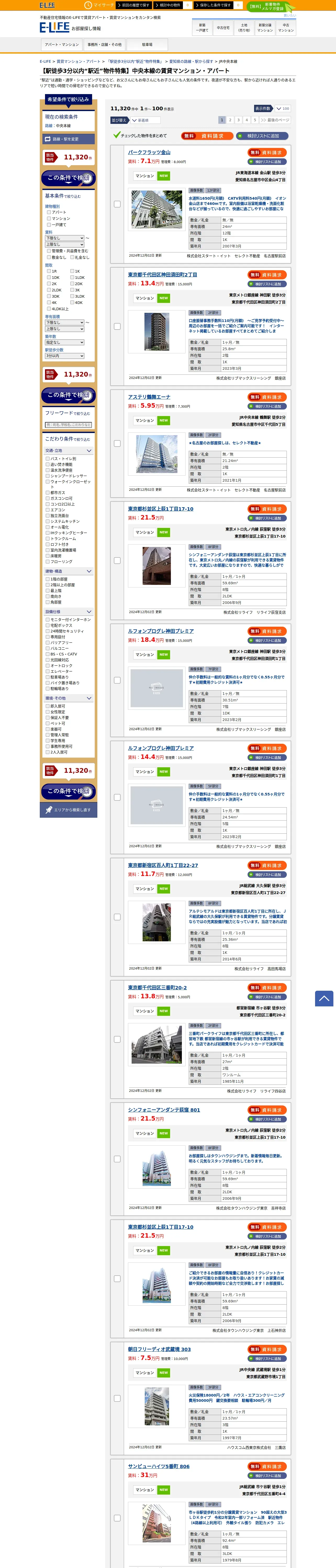Click エリアから検索し直す pin icon button
Viewport: 336px width, 1568px height.
[x=68, y=810]
